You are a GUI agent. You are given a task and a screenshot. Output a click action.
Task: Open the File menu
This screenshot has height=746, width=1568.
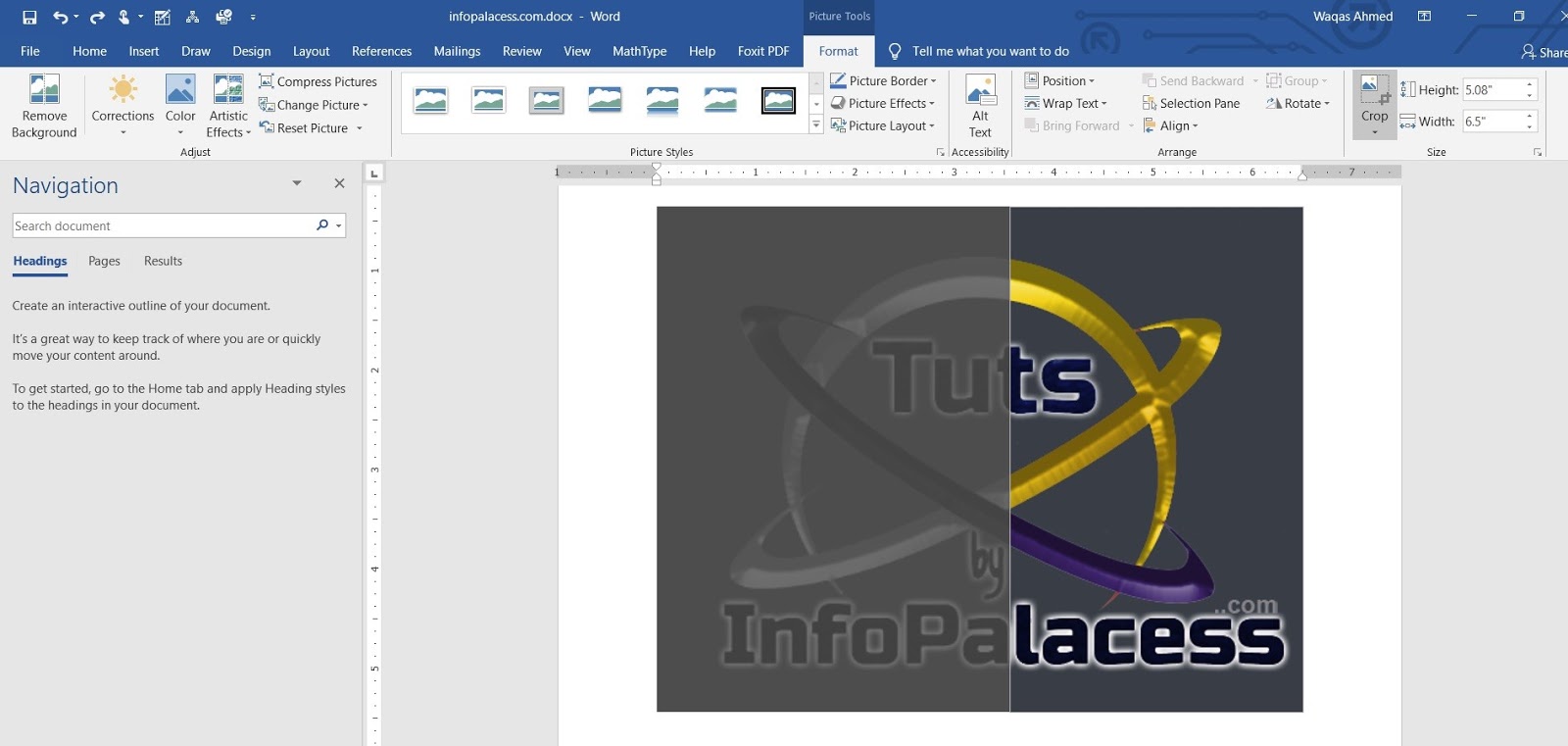pos(30,51)
